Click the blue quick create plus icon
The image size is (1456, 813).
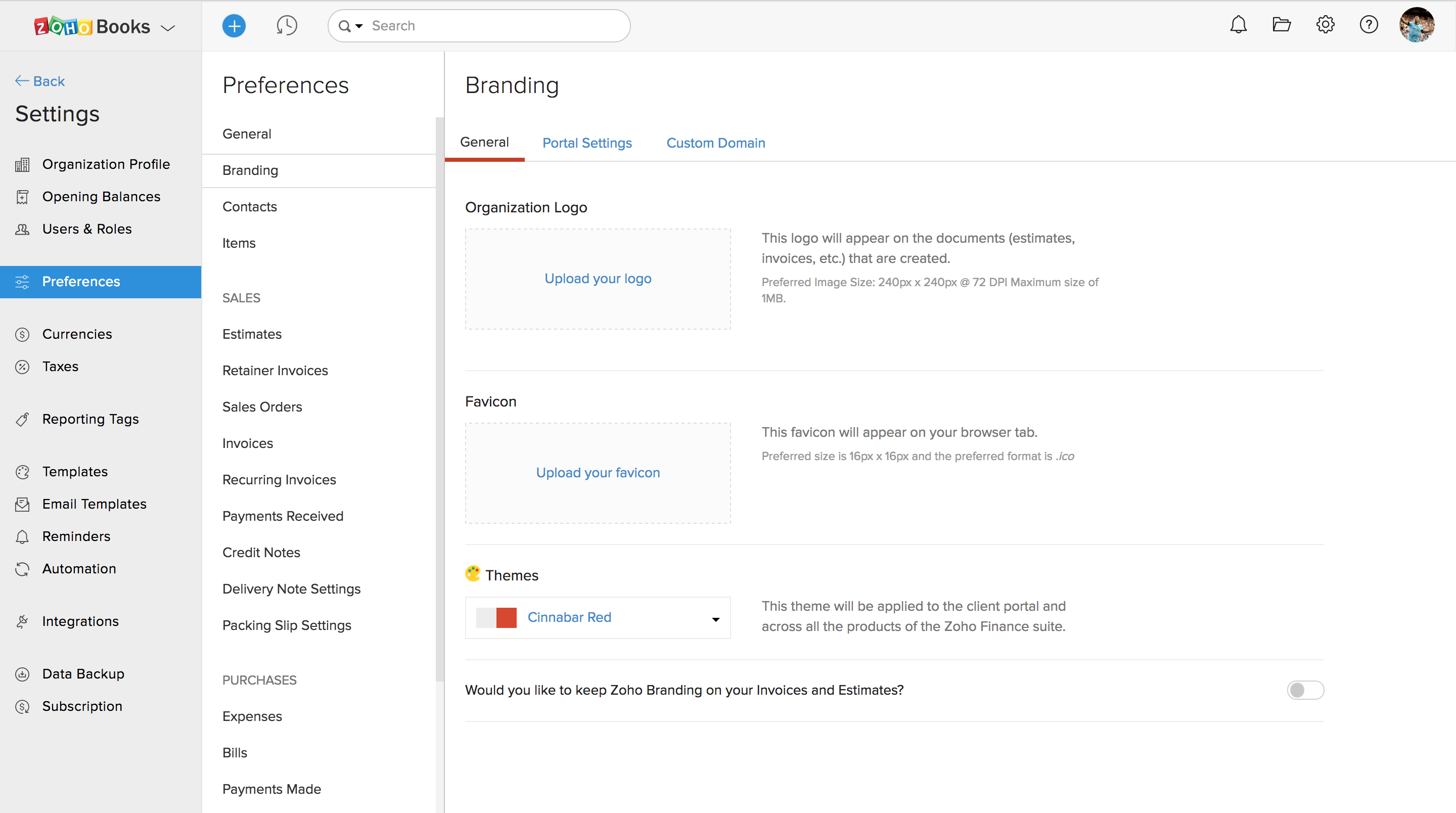[x=234, y=25]
